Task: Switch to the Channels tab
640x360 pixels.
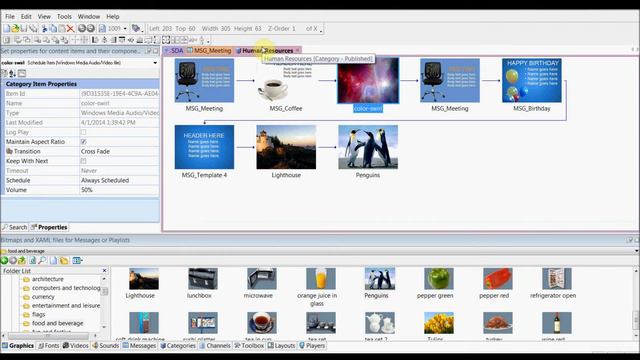Action: coord(215,346)
